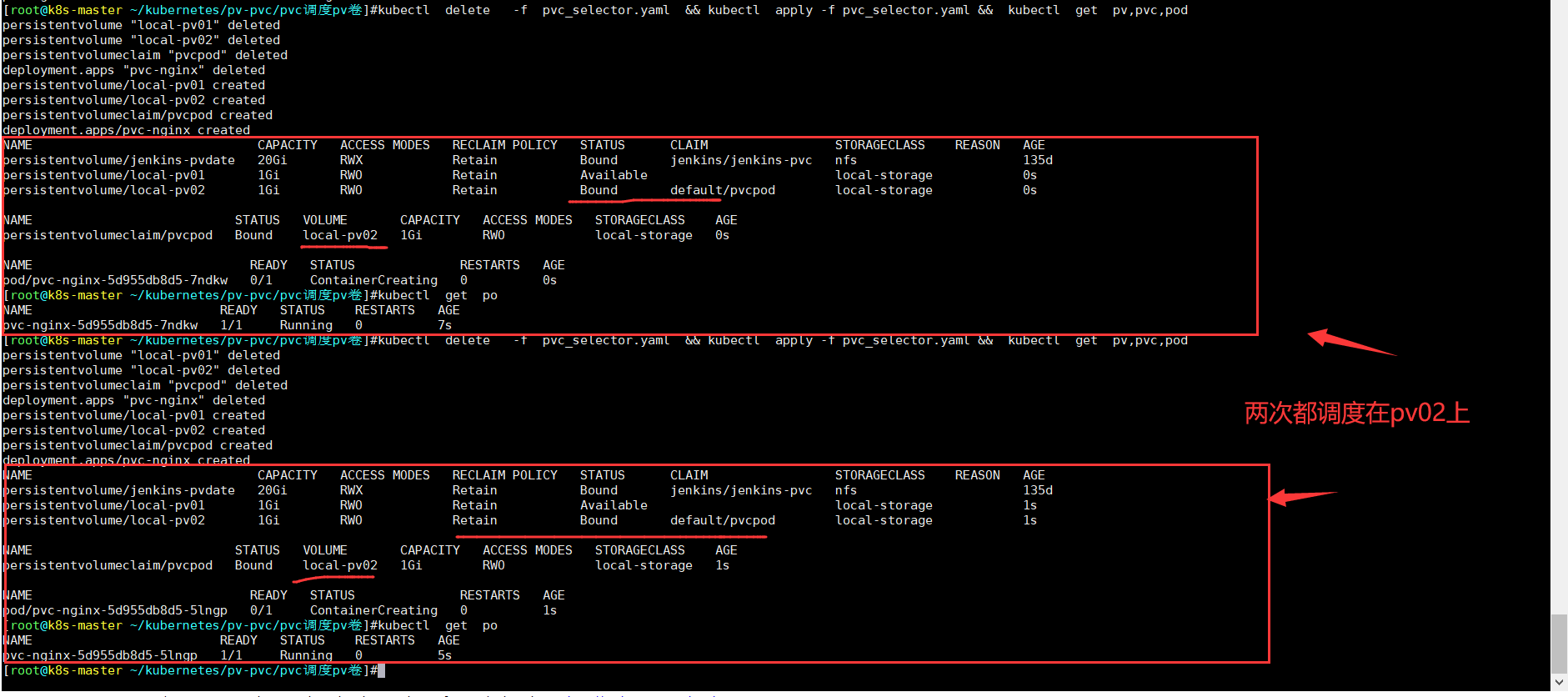Click the 0/1 ready value for pod/pvc-nginx-5d955db8d5-5lngp
Image resolution: width=1568 pixels, height=697 pixels.
[261, 610]
